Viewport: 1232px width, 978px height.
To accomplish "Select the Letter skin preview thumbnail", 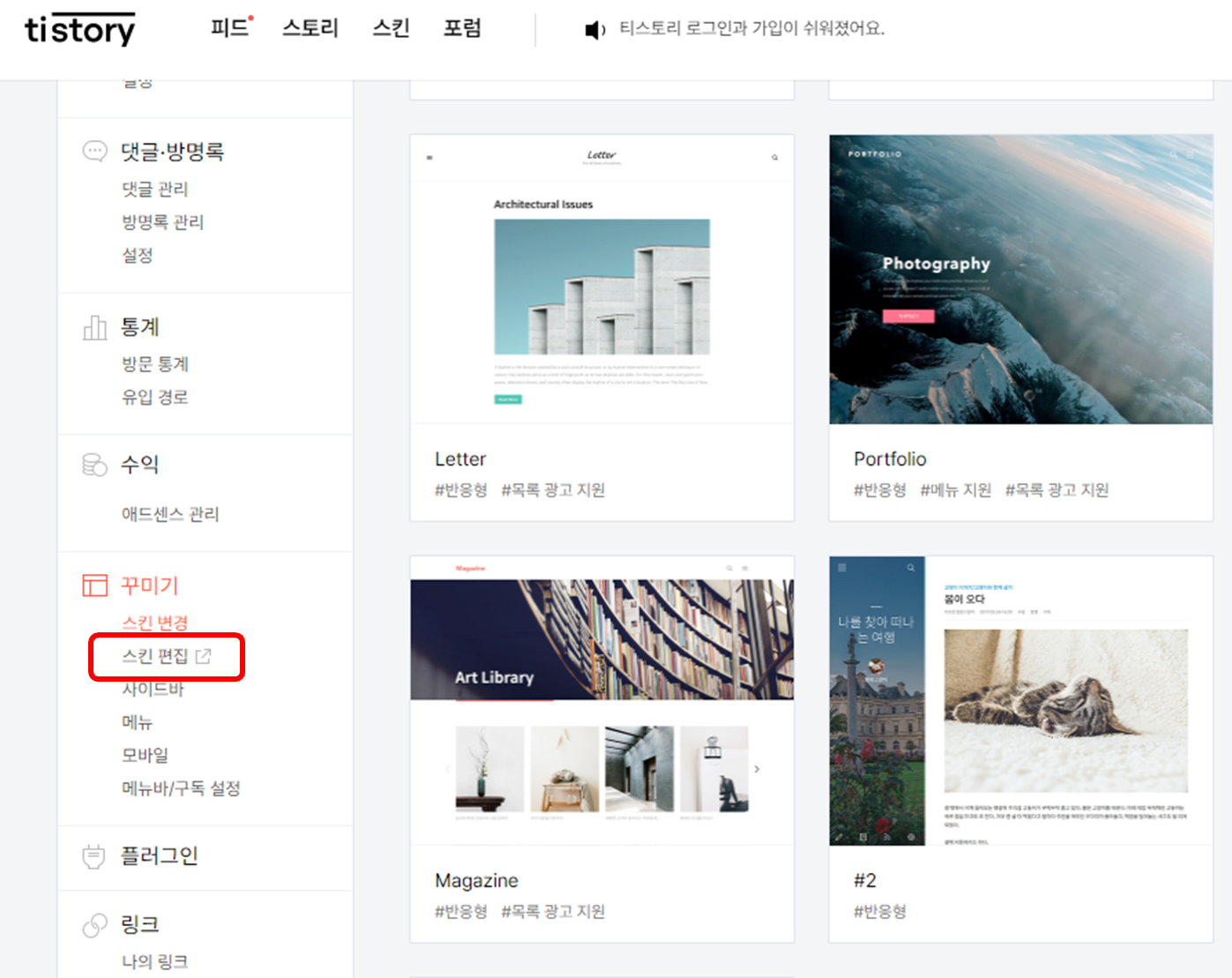I will click(x=602, y=280).
